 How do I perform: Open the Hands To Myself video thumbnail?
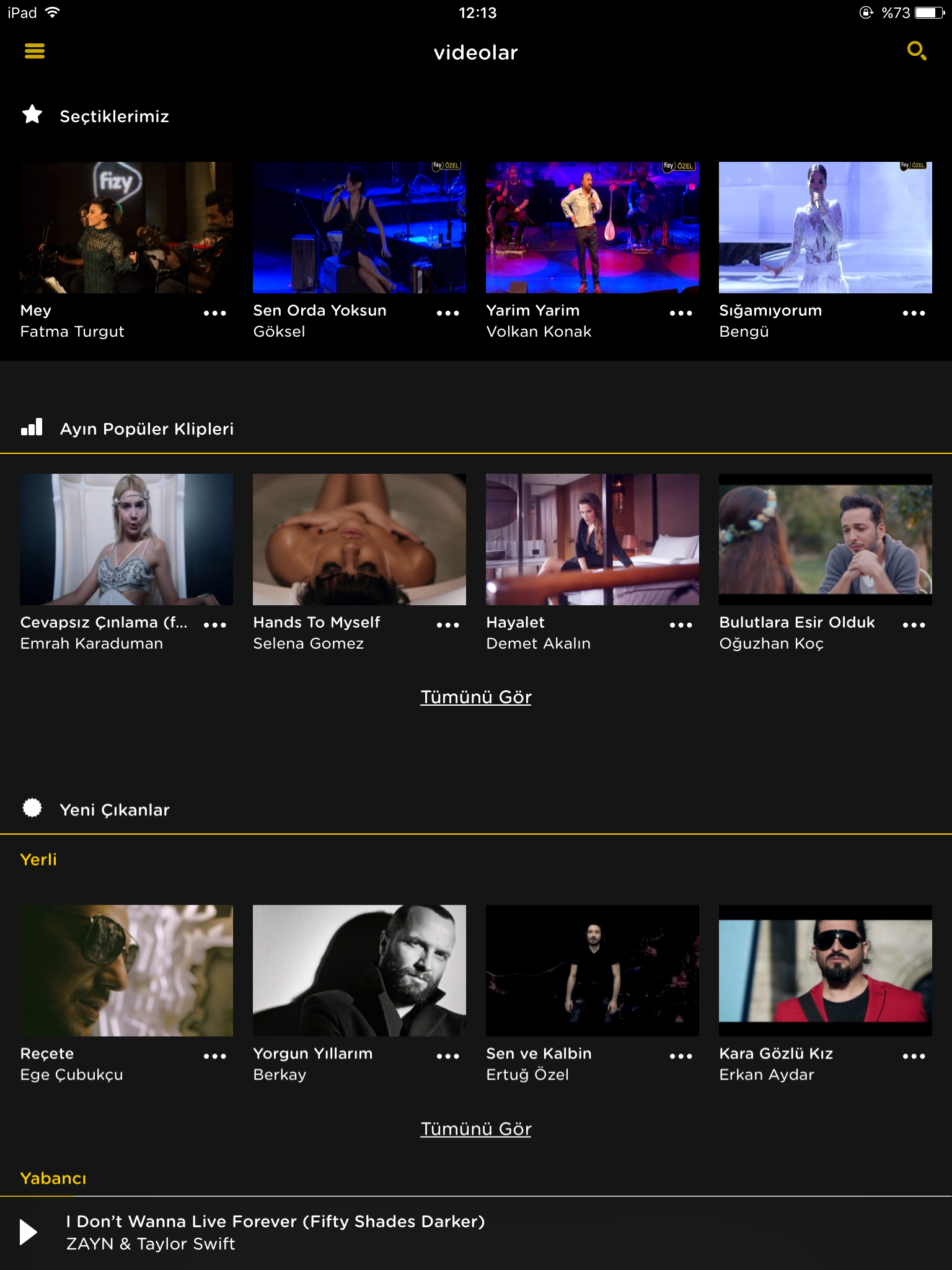(x=359, y=540)
